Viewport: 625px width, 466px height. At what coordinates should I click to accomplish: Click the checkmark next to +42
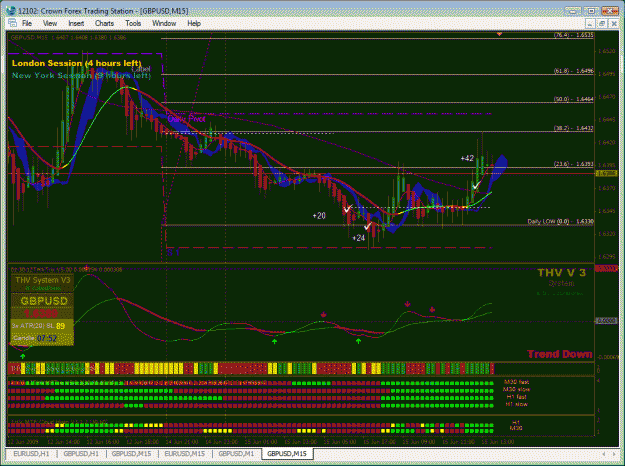point(476,186)
